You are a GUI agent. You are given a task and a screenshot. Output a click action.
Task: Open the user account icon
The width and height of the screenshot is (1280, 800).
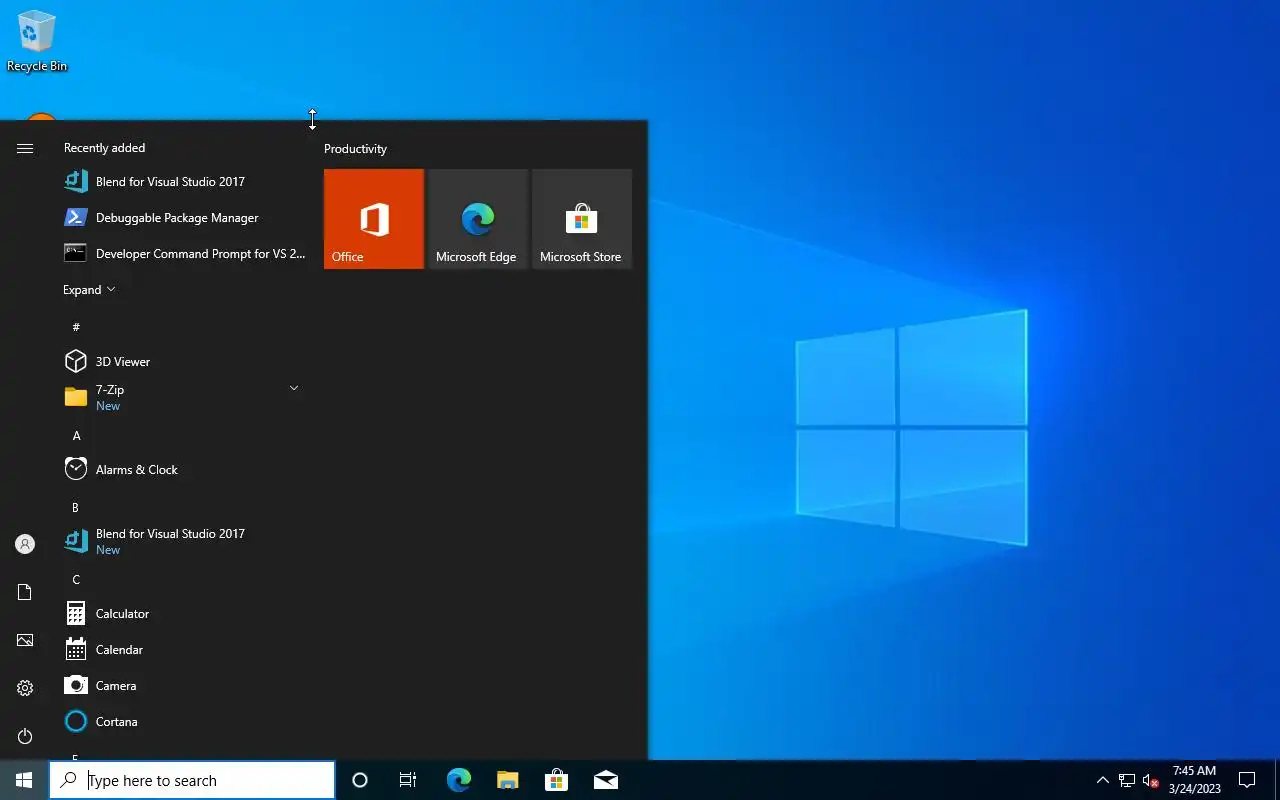pos(25,544)
